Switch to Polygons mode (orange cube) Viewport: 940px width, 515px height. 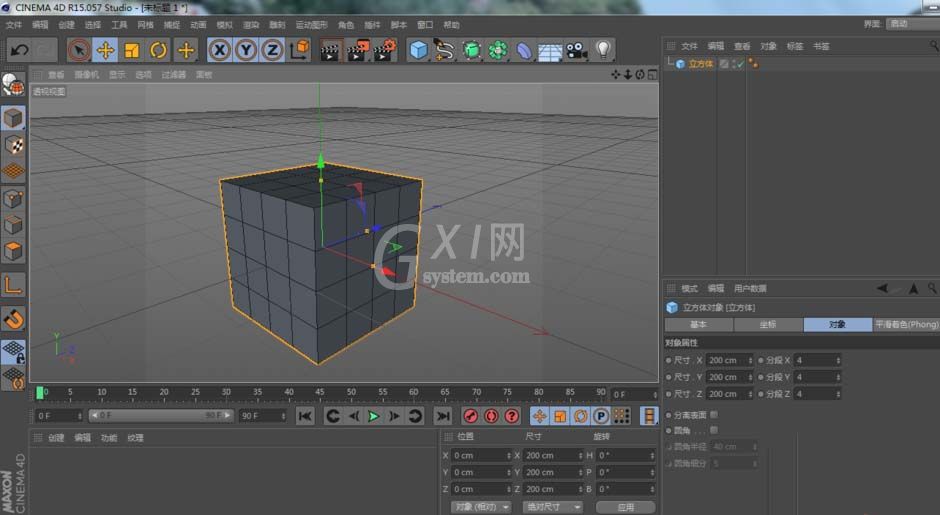click(x=13, y=251)
